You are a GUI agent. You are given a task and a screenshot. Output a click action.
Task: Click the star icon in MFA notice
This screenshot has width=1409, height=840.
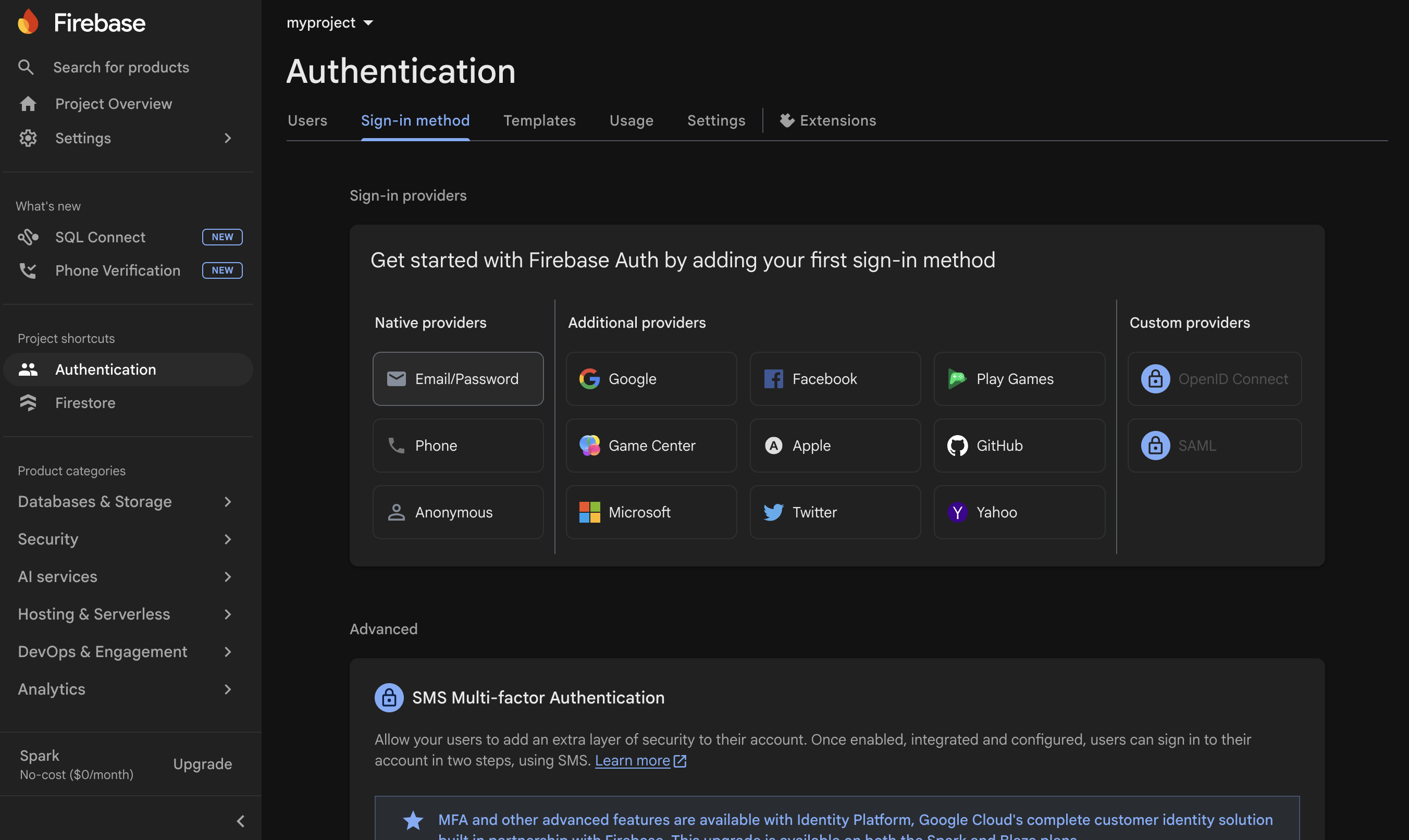coord(413,820)
